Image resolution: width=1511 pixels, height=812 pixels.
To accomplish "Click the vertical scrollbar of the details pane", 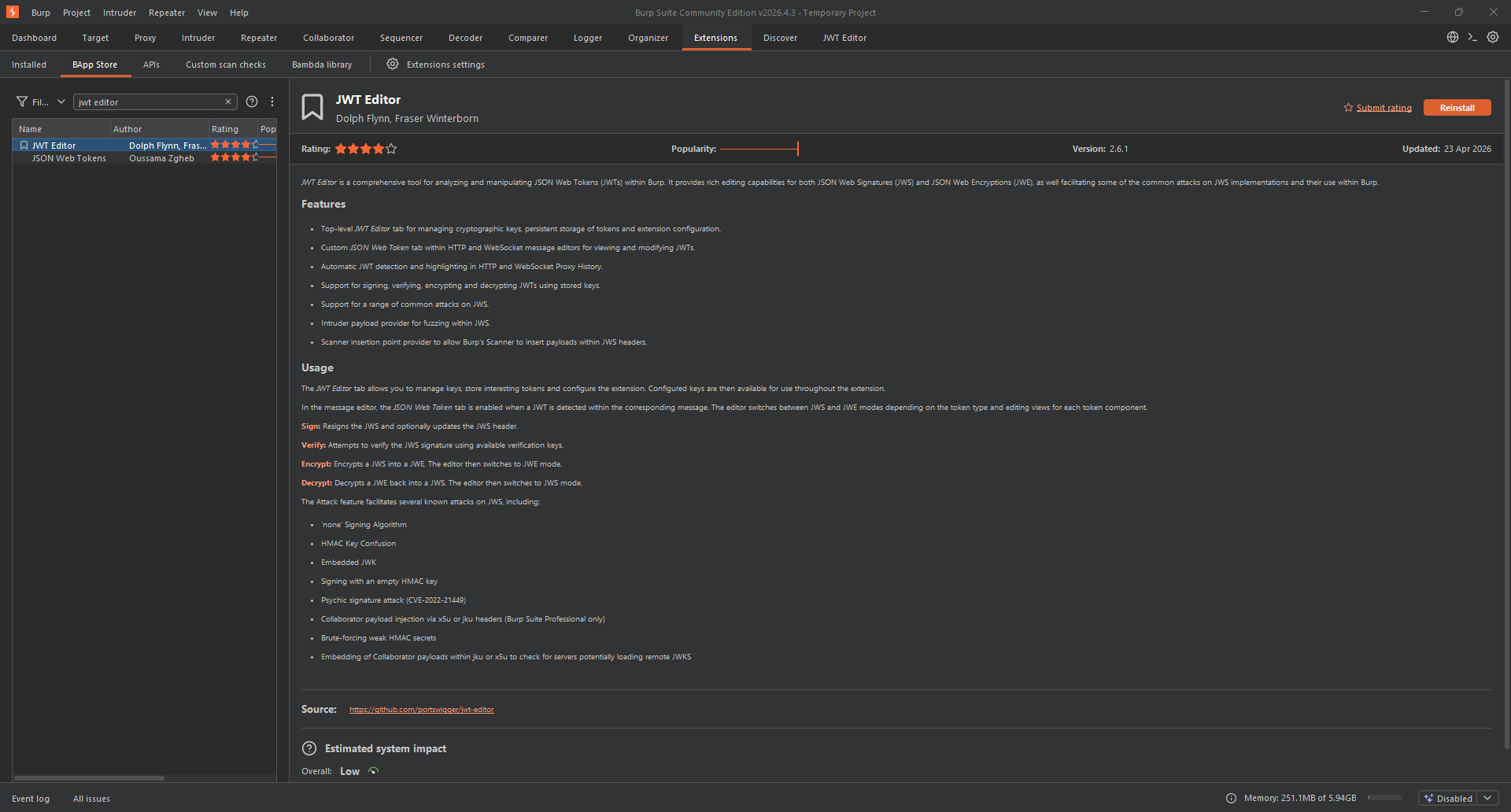I will [1506, 414].
